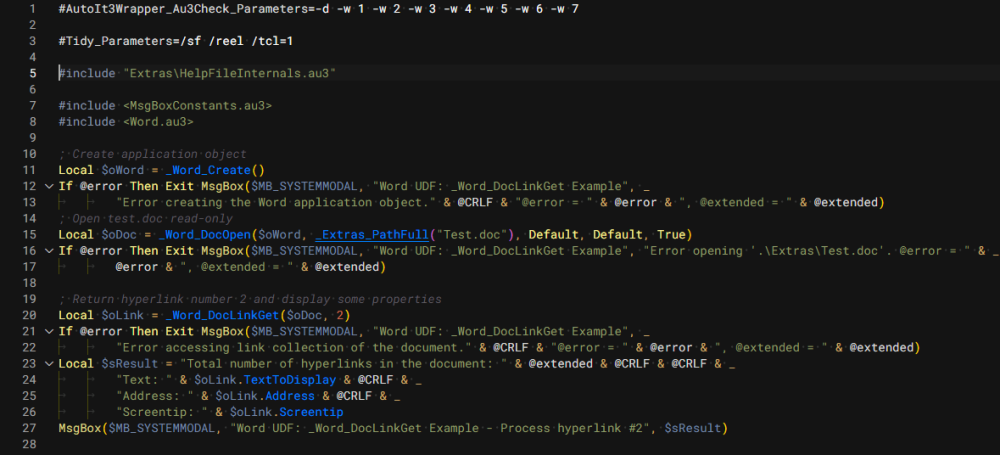Click the $oWord variable declared on line 11

[122, 170]
